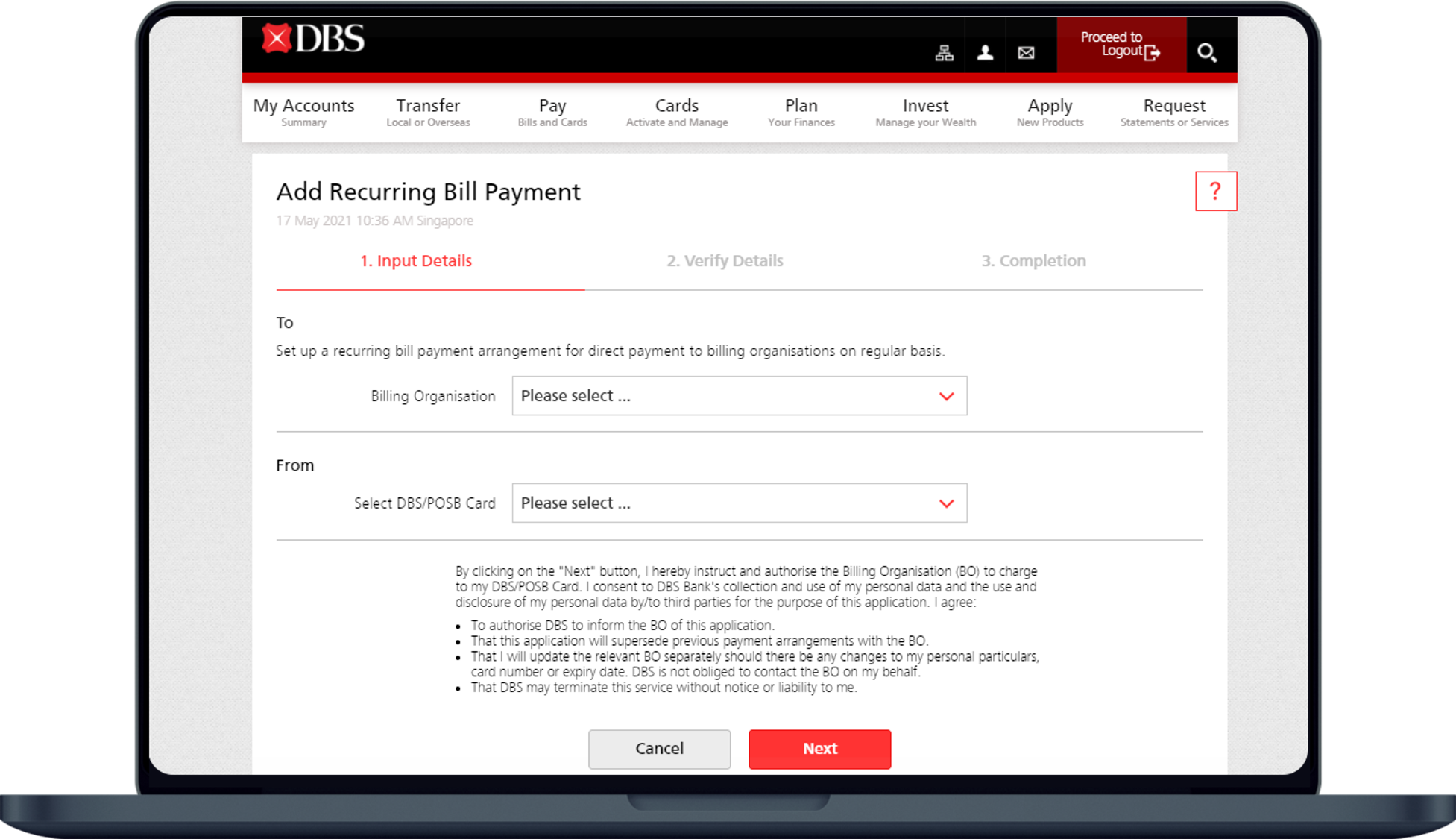
Task: Open the My Accounts menu
Action: (x=303, y=112)
